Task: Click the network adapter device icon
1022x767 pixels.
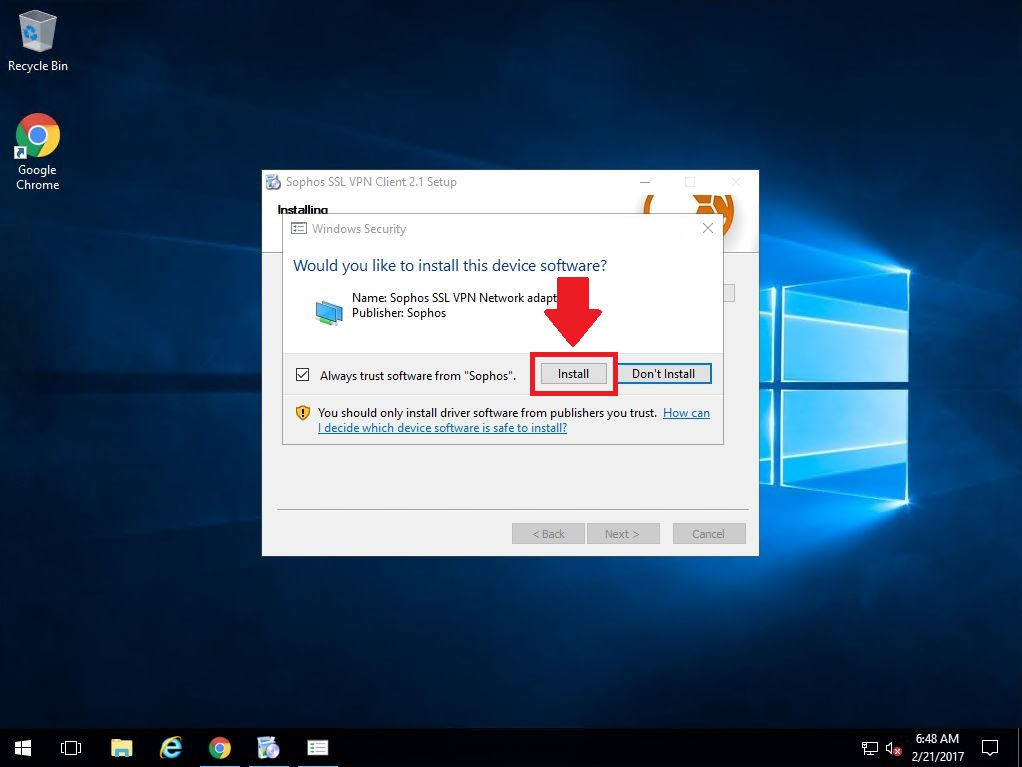Action: pos(329,311)
